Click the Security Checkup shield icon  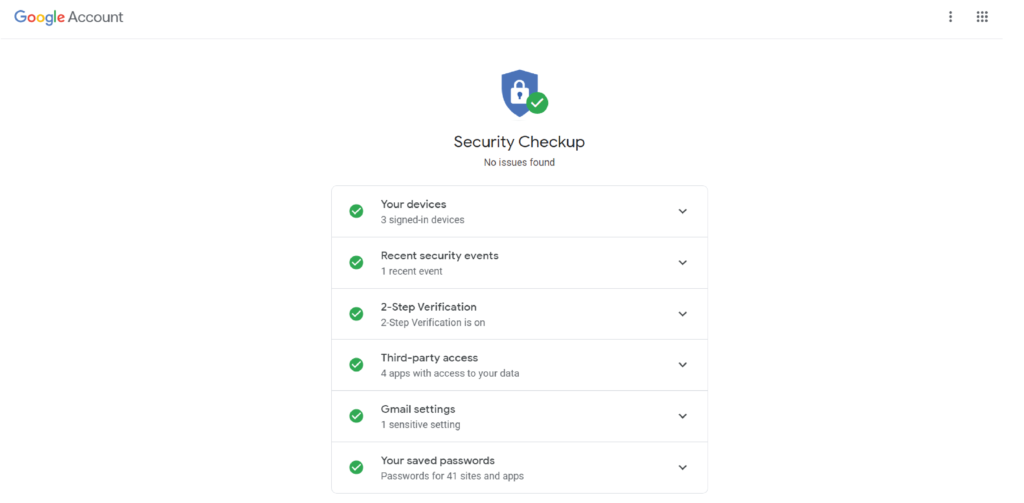click(524, 93)
